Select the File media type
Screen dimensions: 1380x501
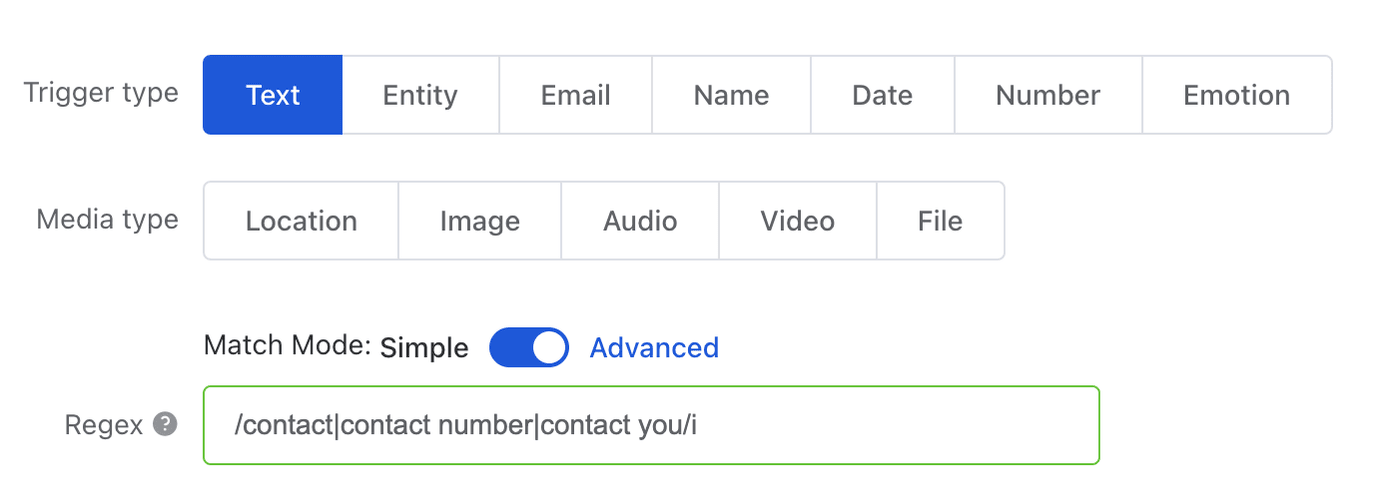point(940,221)
